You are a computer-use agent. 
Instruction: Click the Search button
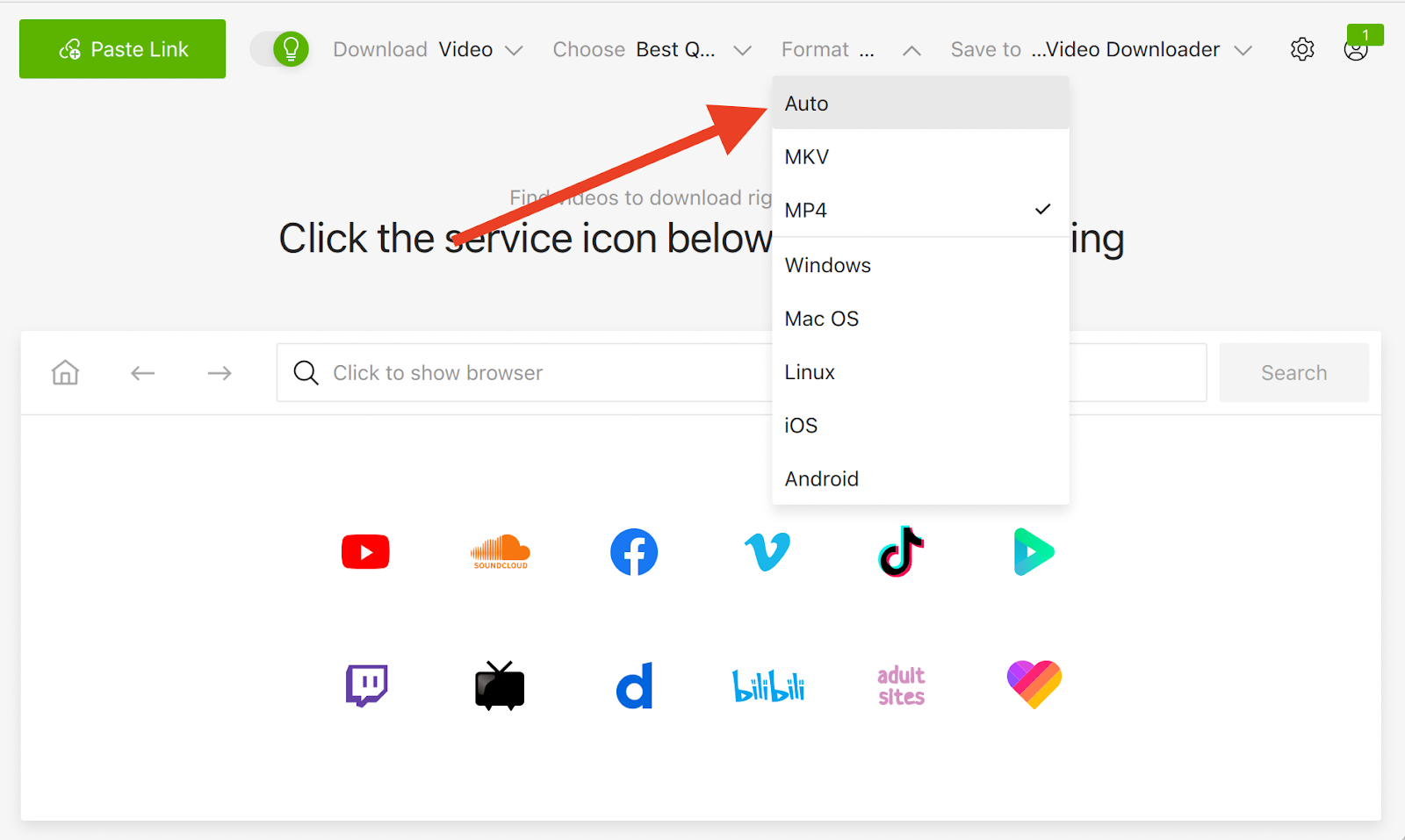point(1293,373)
